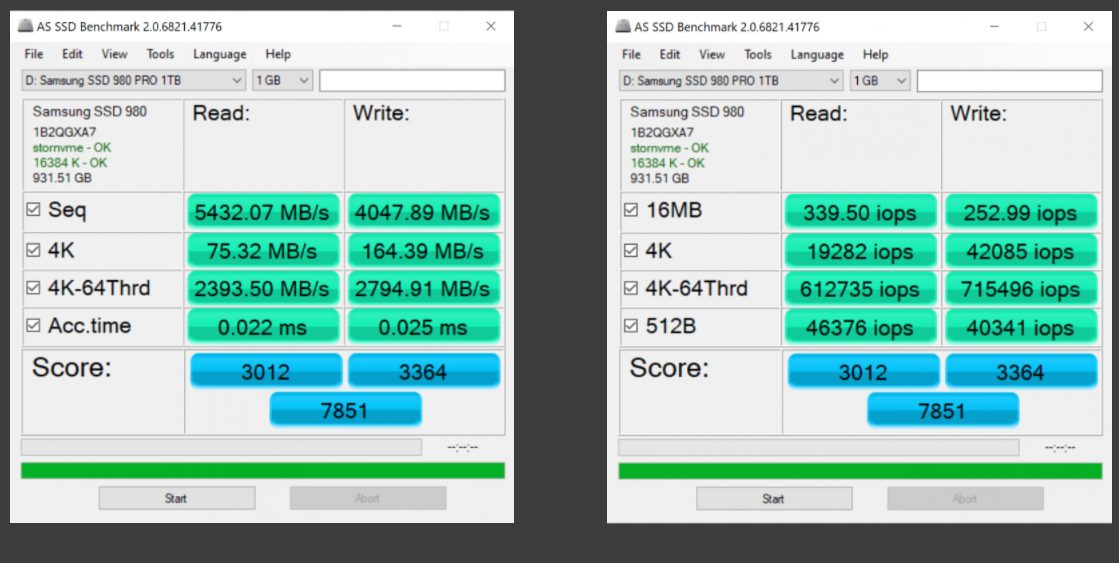Screen dimensions: 1119x563
Task: Click the 40341 iops value
Action: (x=1021, y=327)
